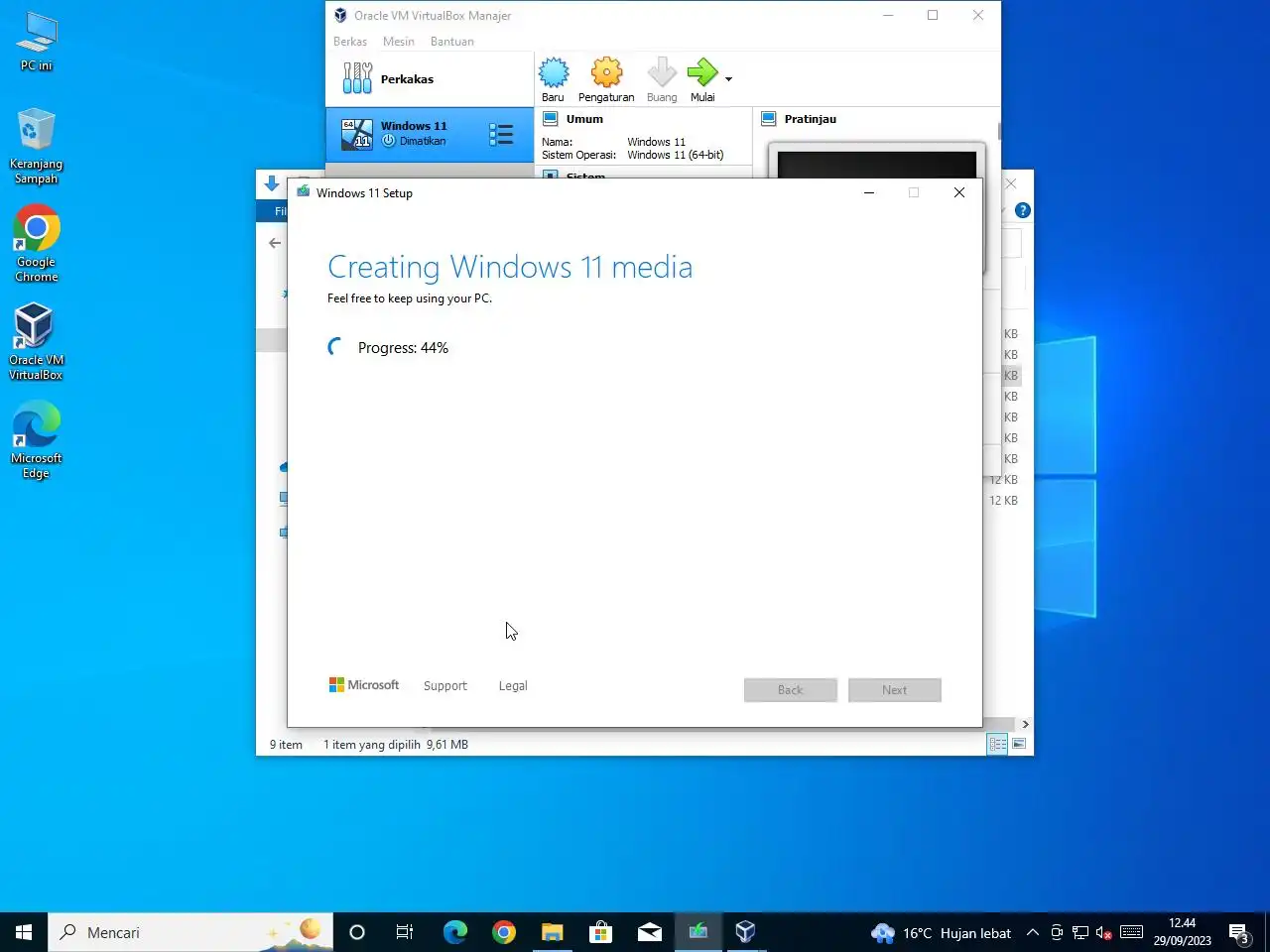Open File Explorer from the taskbar
This screenshot has height=952, width=1270.
click(553, 932)
